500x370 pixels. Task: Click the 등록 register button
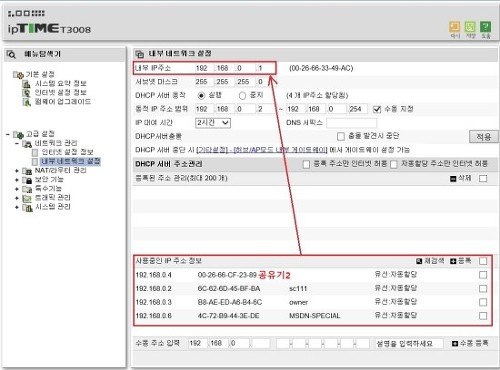(x=461, y=261)
